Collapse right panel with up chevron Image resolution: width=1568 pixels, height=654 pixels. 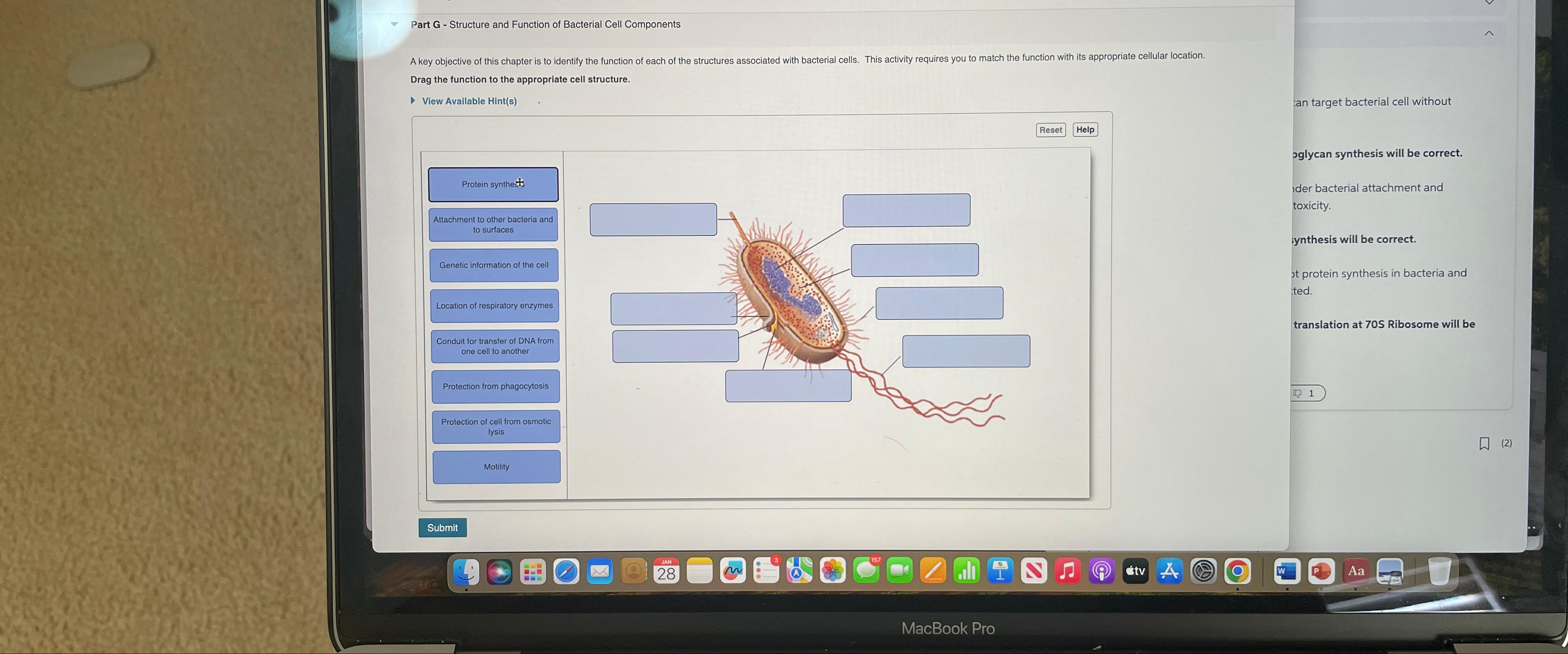1488,33
